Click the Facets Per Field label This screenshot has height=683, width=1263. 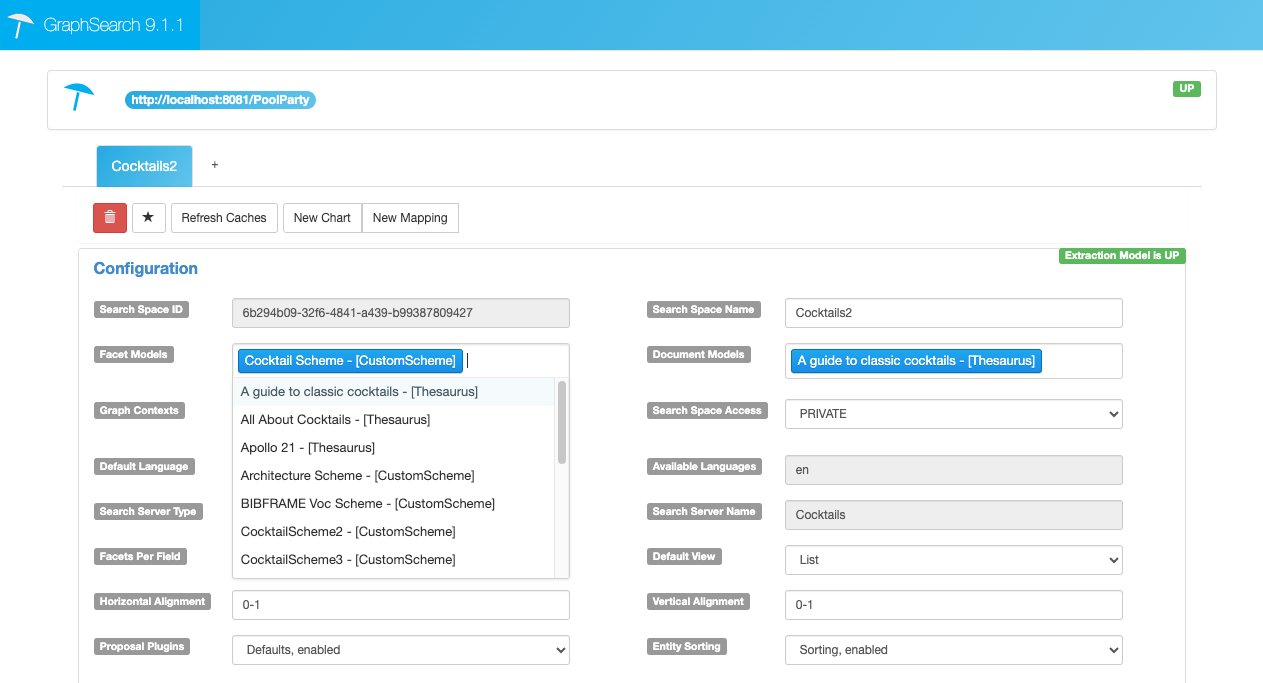point(140,556)
